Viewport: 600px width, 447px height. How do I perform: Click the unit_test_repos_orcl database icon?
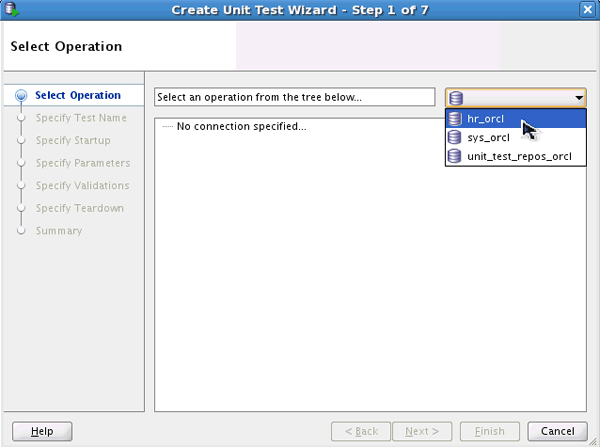(456, 156)
